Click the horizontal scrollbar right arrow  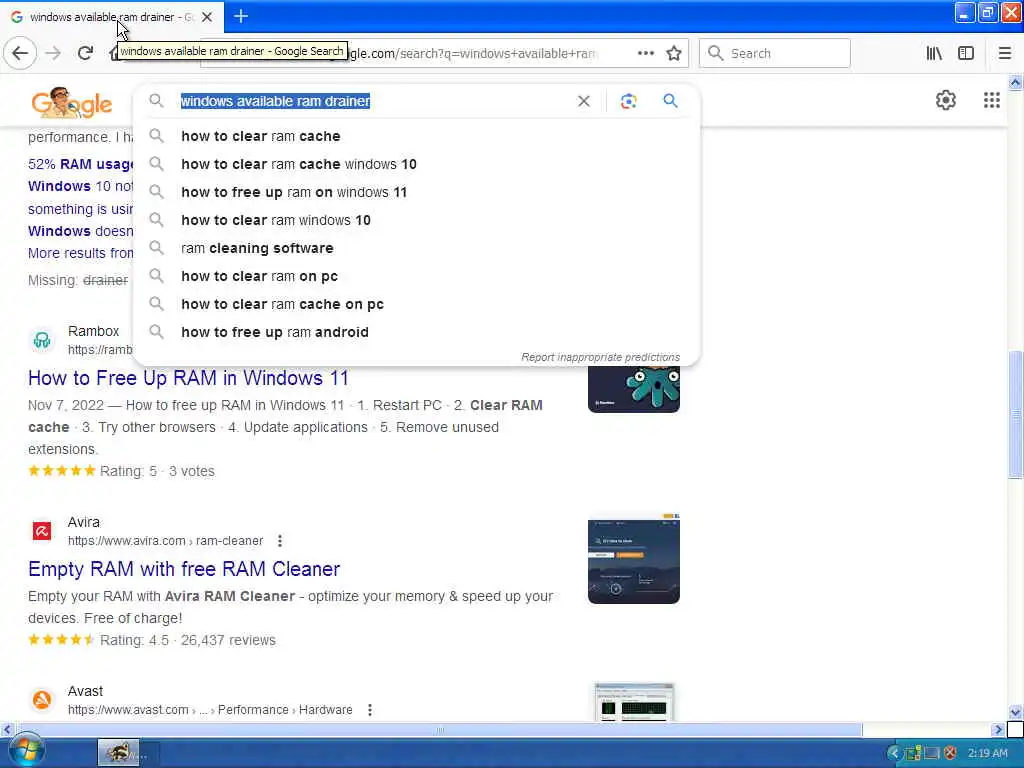[998, 729]
